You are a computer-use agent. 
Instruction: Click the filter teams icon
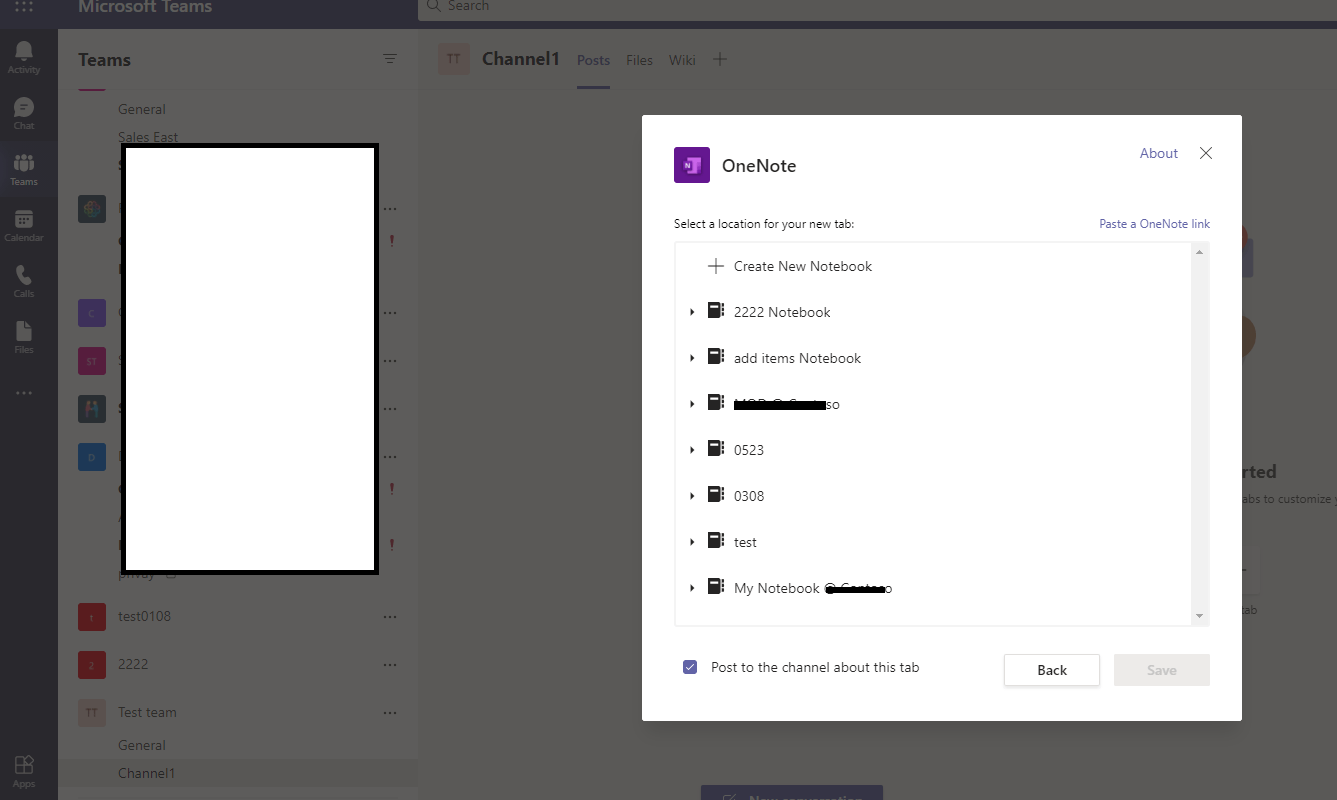coord(390,59)
